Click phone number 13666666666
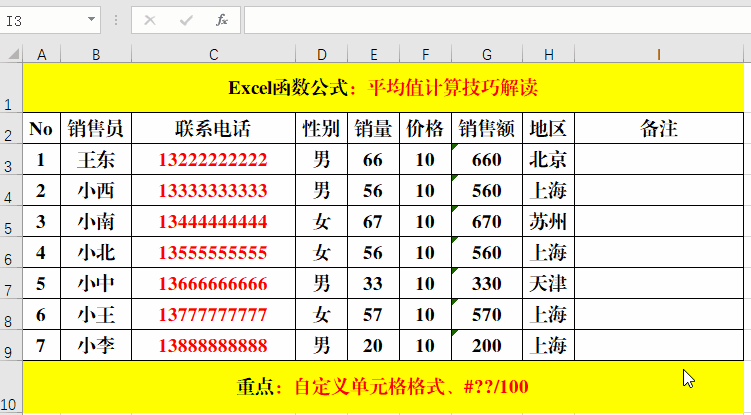The image size is (751, 415). click(x=214, y=283)
